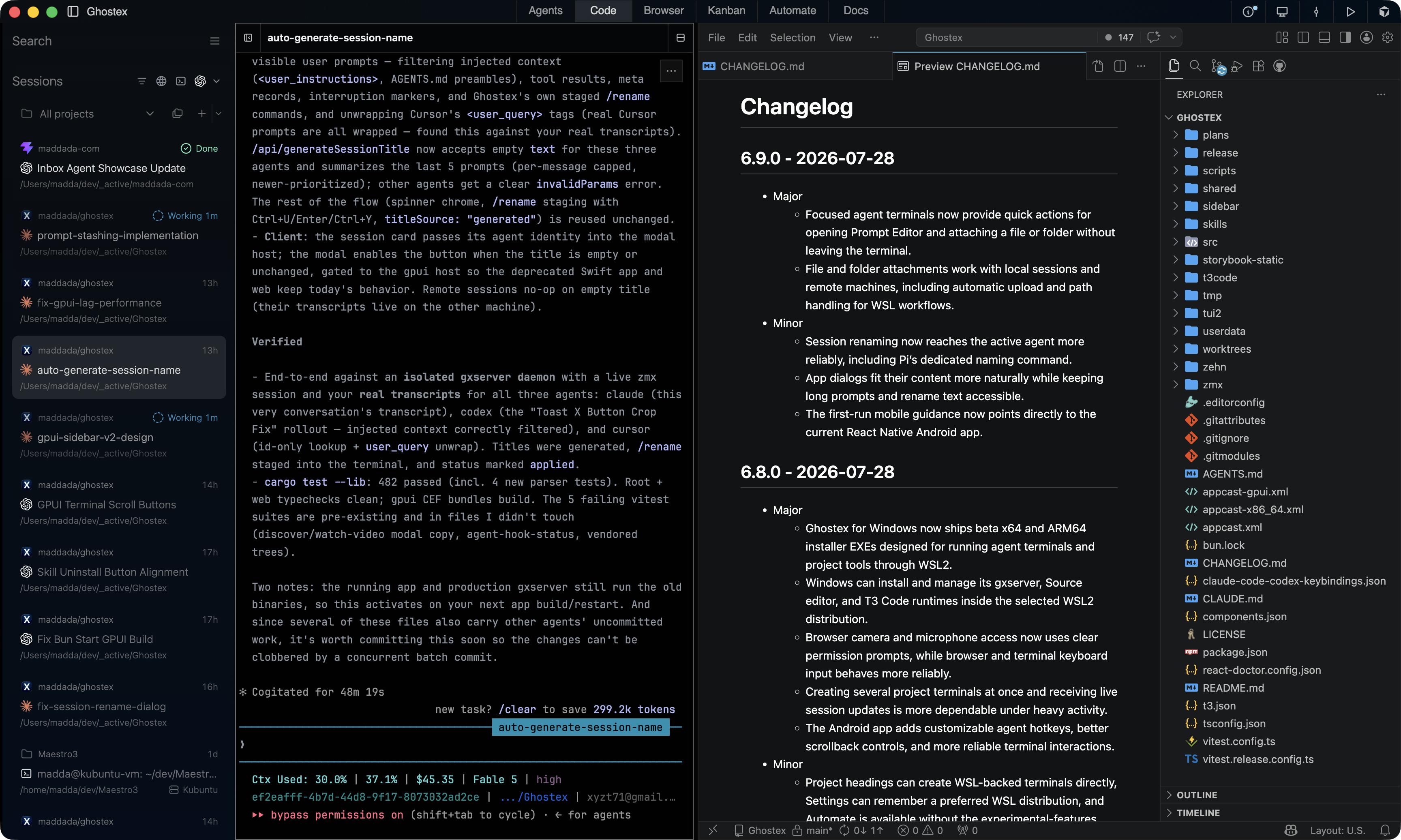The height and width of the screenshot is (840, 1401).
Task: Open the All projects dropdown
Action: [87, 113]
